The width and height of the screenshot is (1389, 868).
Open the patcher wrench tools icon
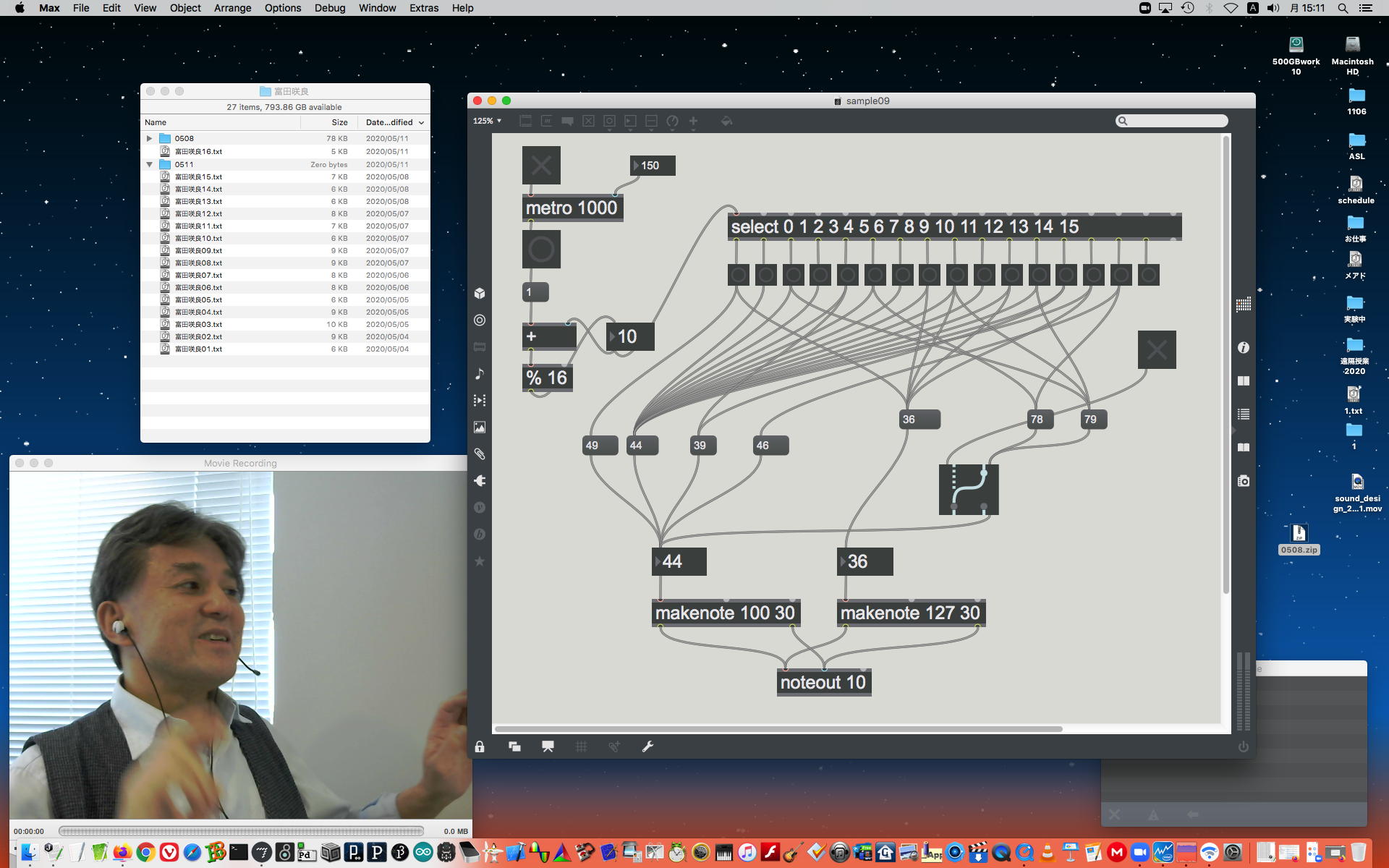pos(647,746)
